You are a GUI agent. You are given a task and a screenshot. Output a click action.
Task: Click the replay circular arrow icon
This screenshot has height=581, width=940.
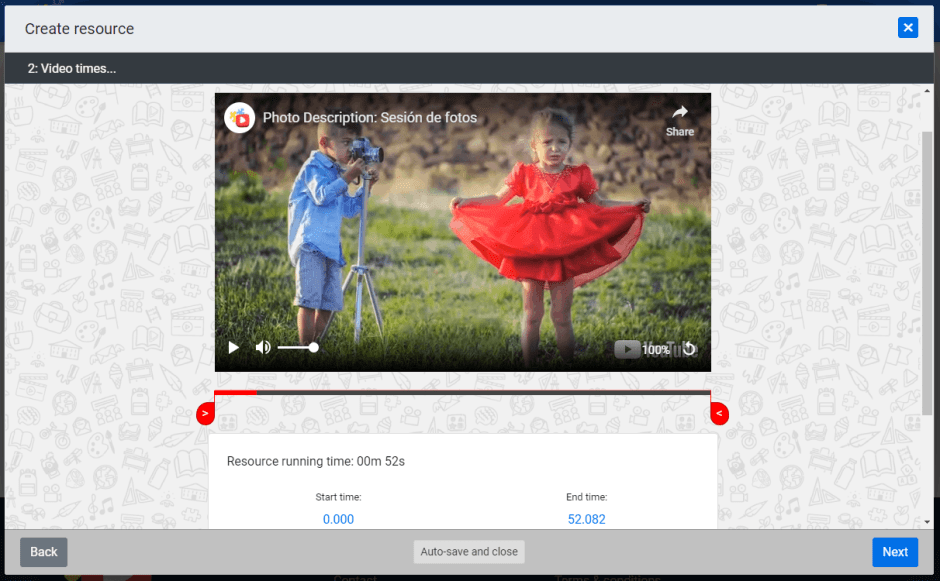tap(689, 349)
